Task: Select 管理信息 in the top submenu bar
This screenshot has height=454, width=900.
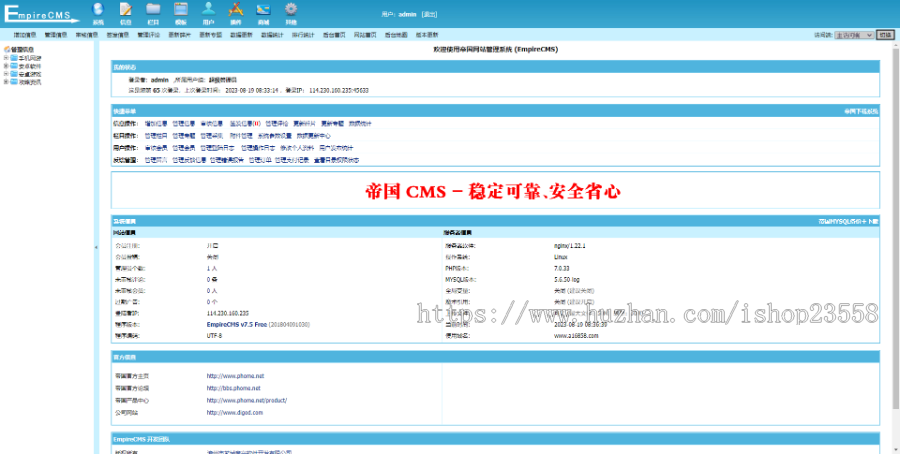Action: [55, 35]
